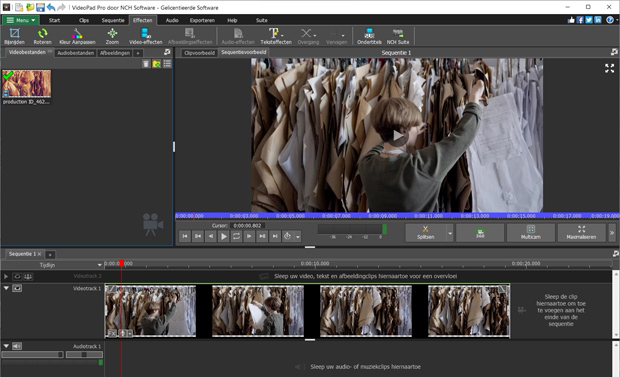Open playback speed dropdown arrow
This screenshot has width=620, height=377.
pos(298,237)
